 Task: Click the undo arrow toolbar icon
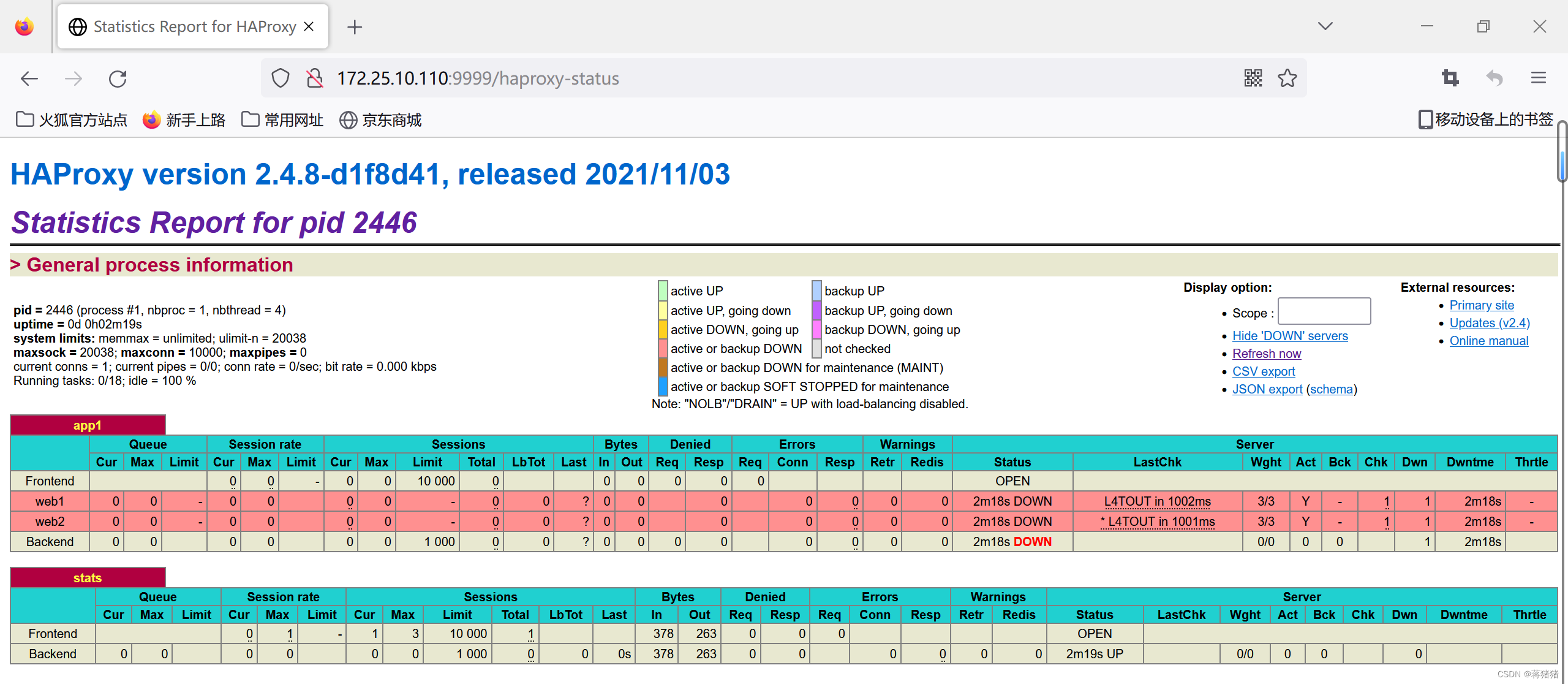tap(1494, 78)
